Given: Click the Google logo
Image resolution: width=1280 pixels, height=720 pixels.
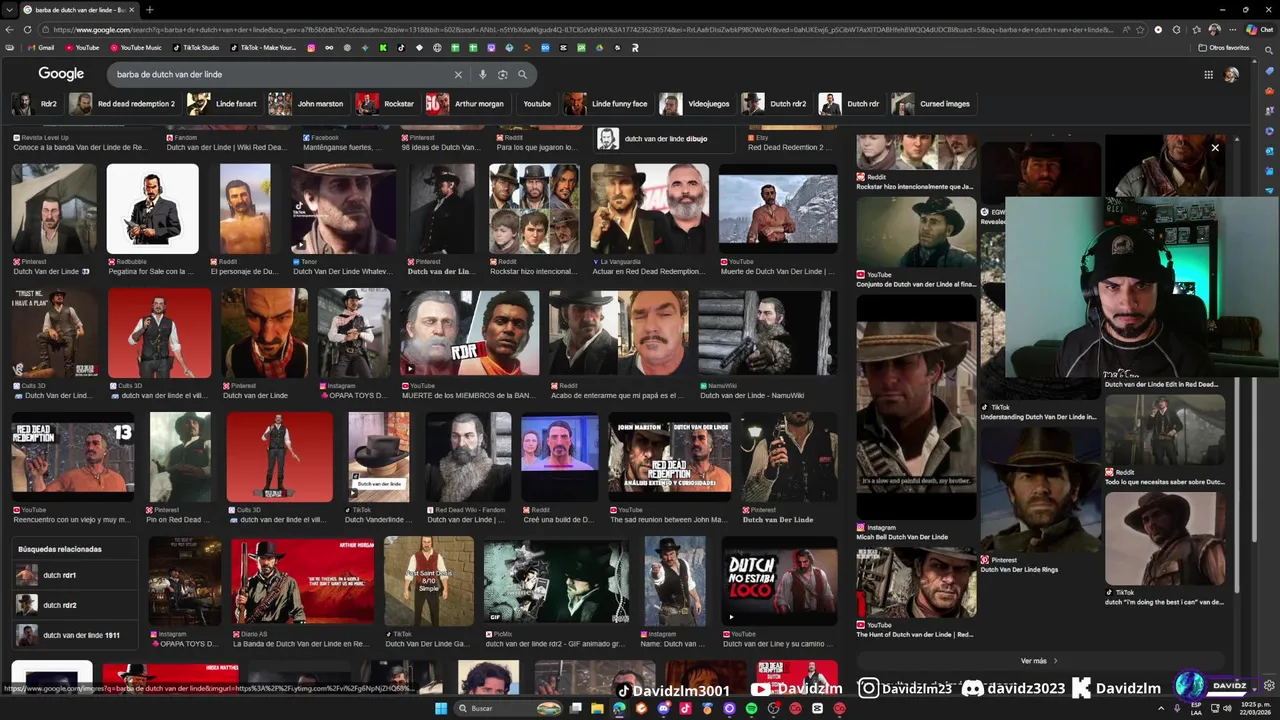Looking at the screenshot, I should (x=61, y=74).
